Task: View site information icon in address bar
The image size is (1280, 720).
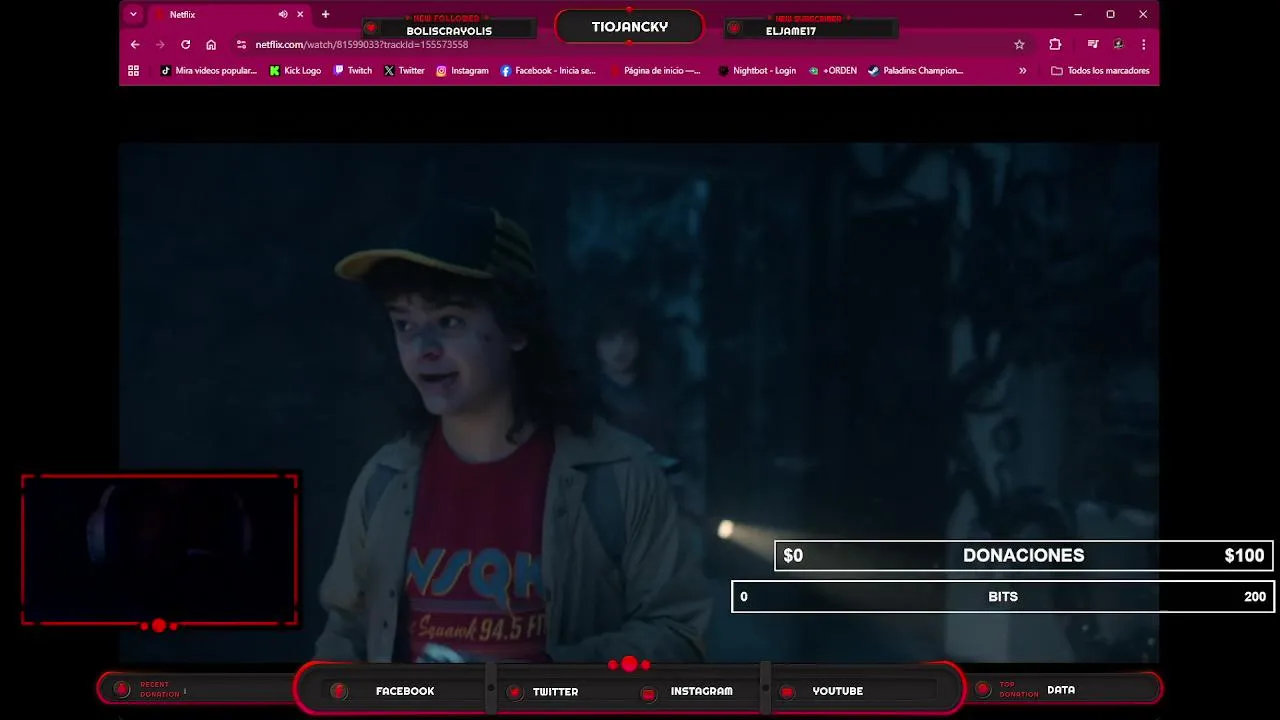Action: pos(241,44)
